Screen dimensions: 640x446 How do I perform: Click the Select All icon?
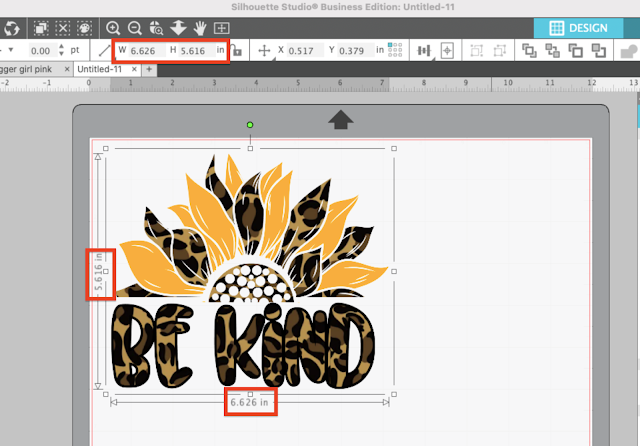(41, 28)
